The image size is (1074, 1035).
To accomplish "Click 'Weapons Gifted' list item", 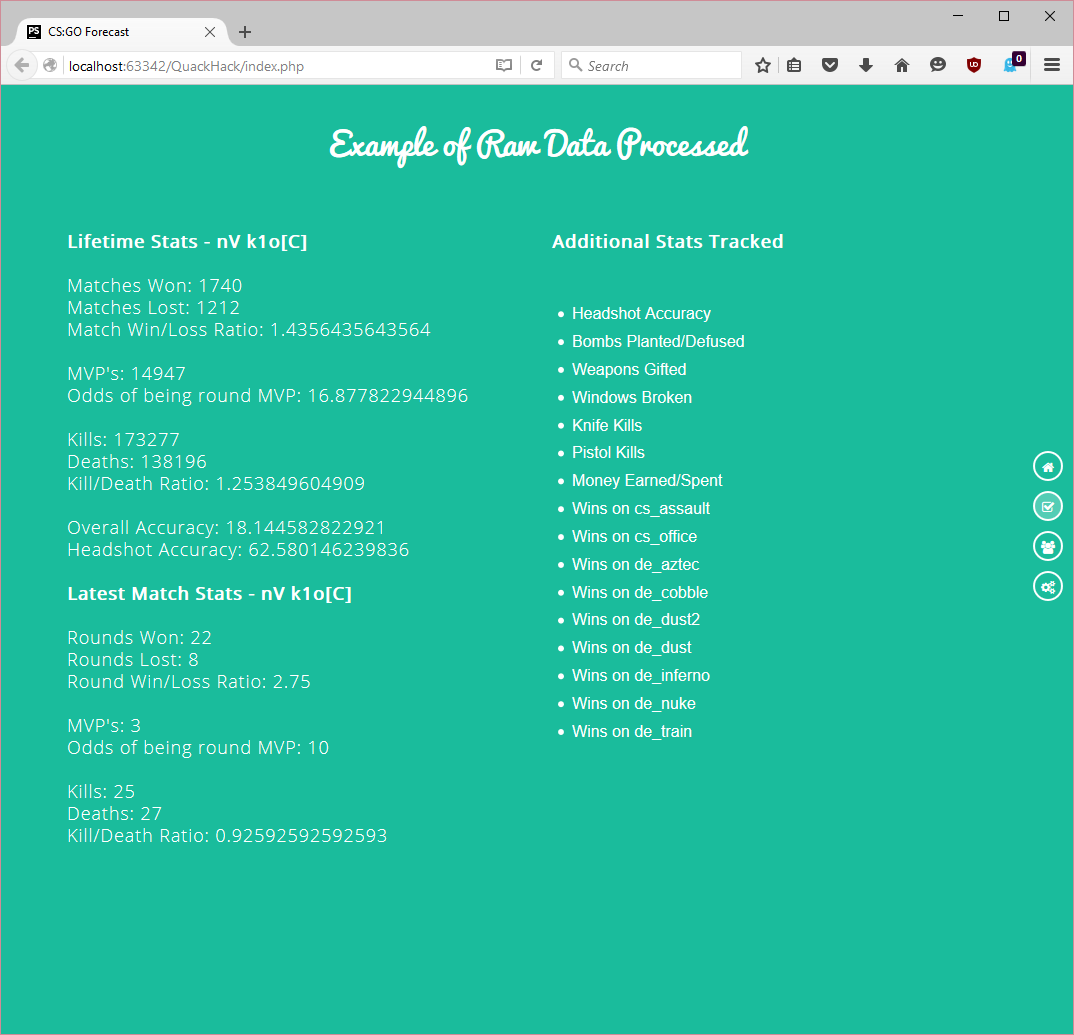I will pyautogui.click(x=629, y=369).
